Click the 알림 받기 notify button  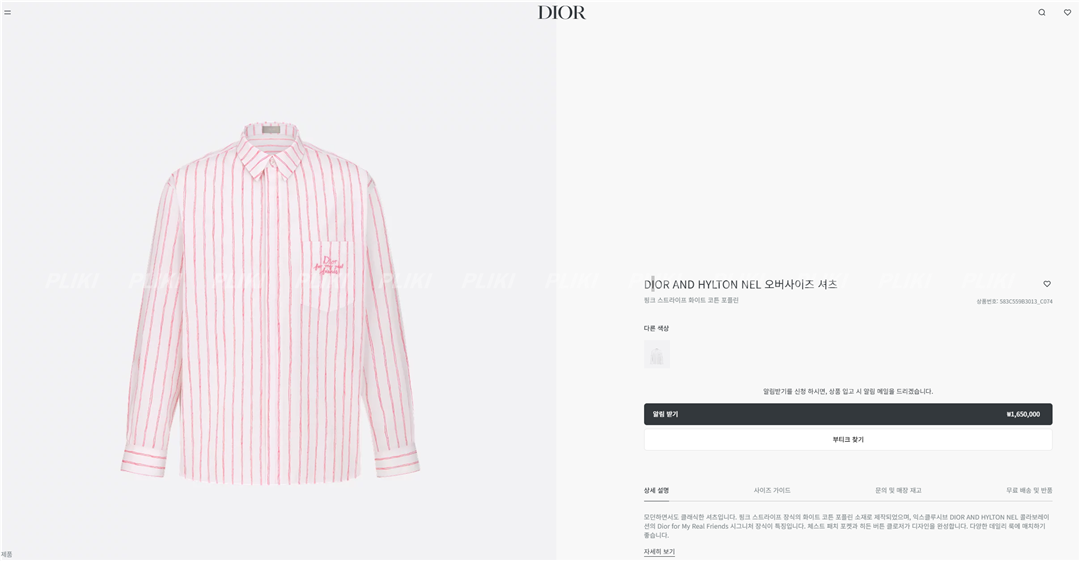point(848,414)
